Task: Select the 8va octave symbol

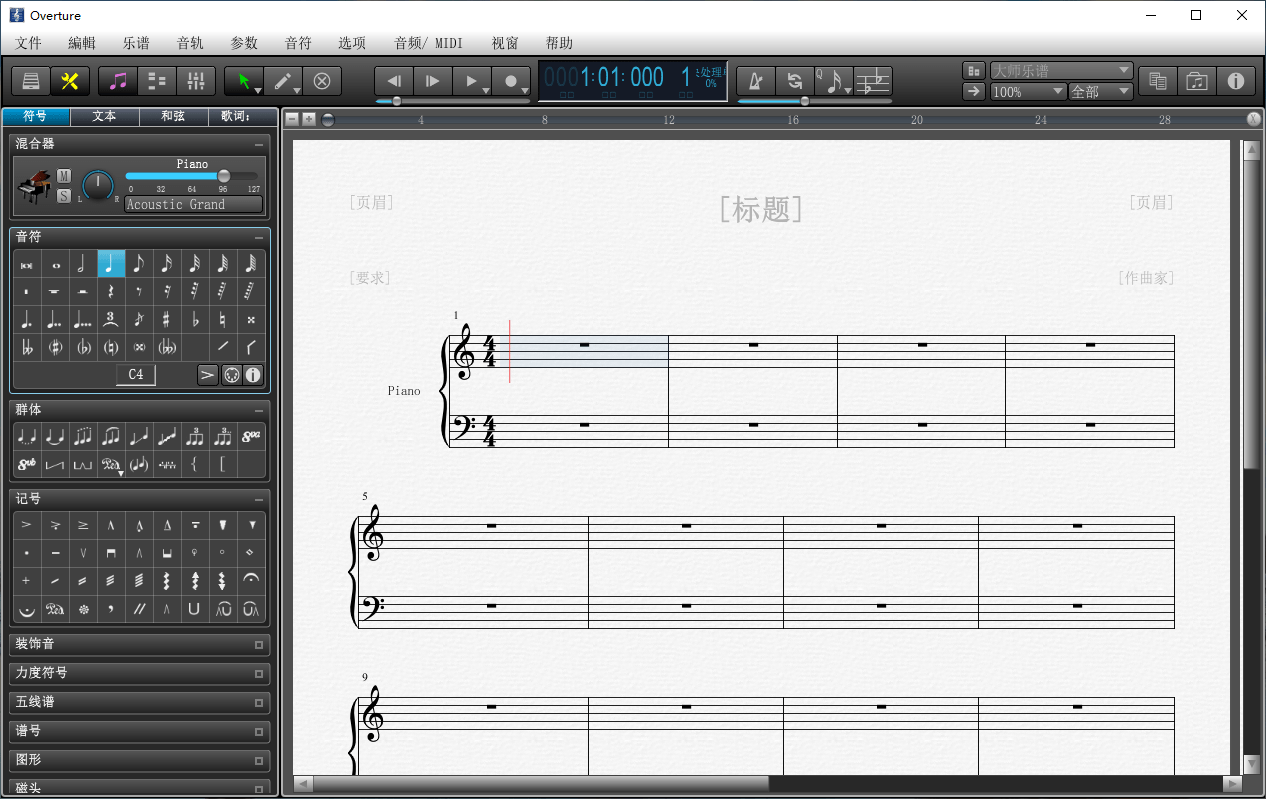Action: coord(251,437)
